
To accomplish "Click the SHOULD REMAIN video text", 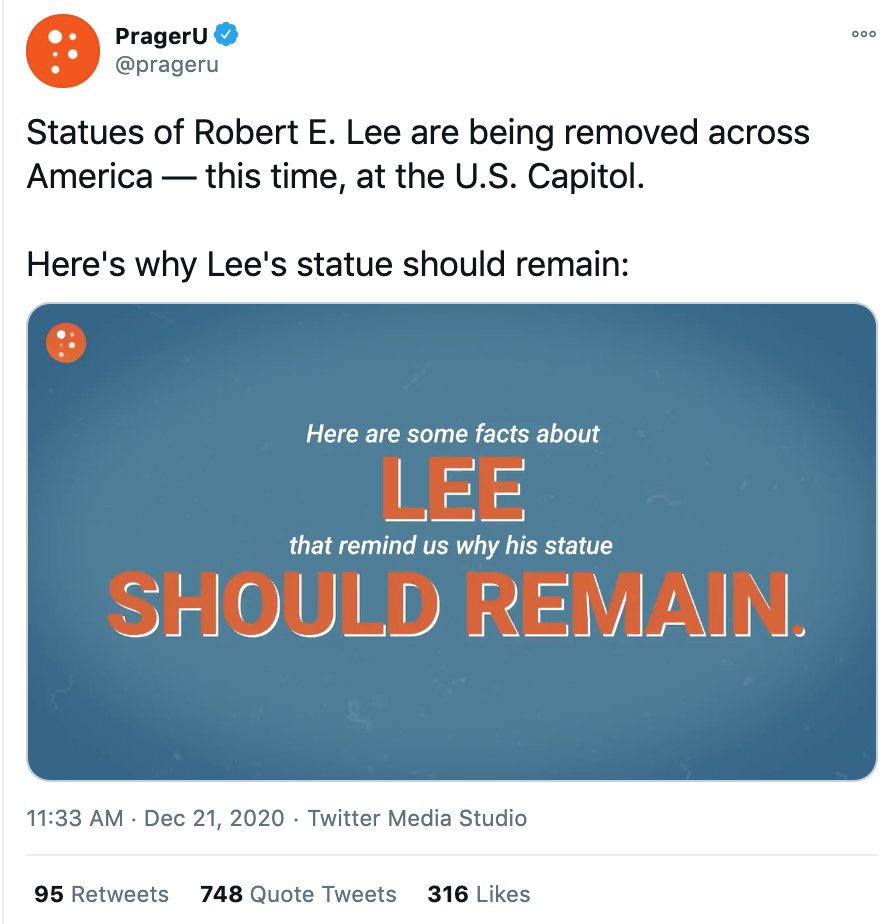I will [456, 604].
